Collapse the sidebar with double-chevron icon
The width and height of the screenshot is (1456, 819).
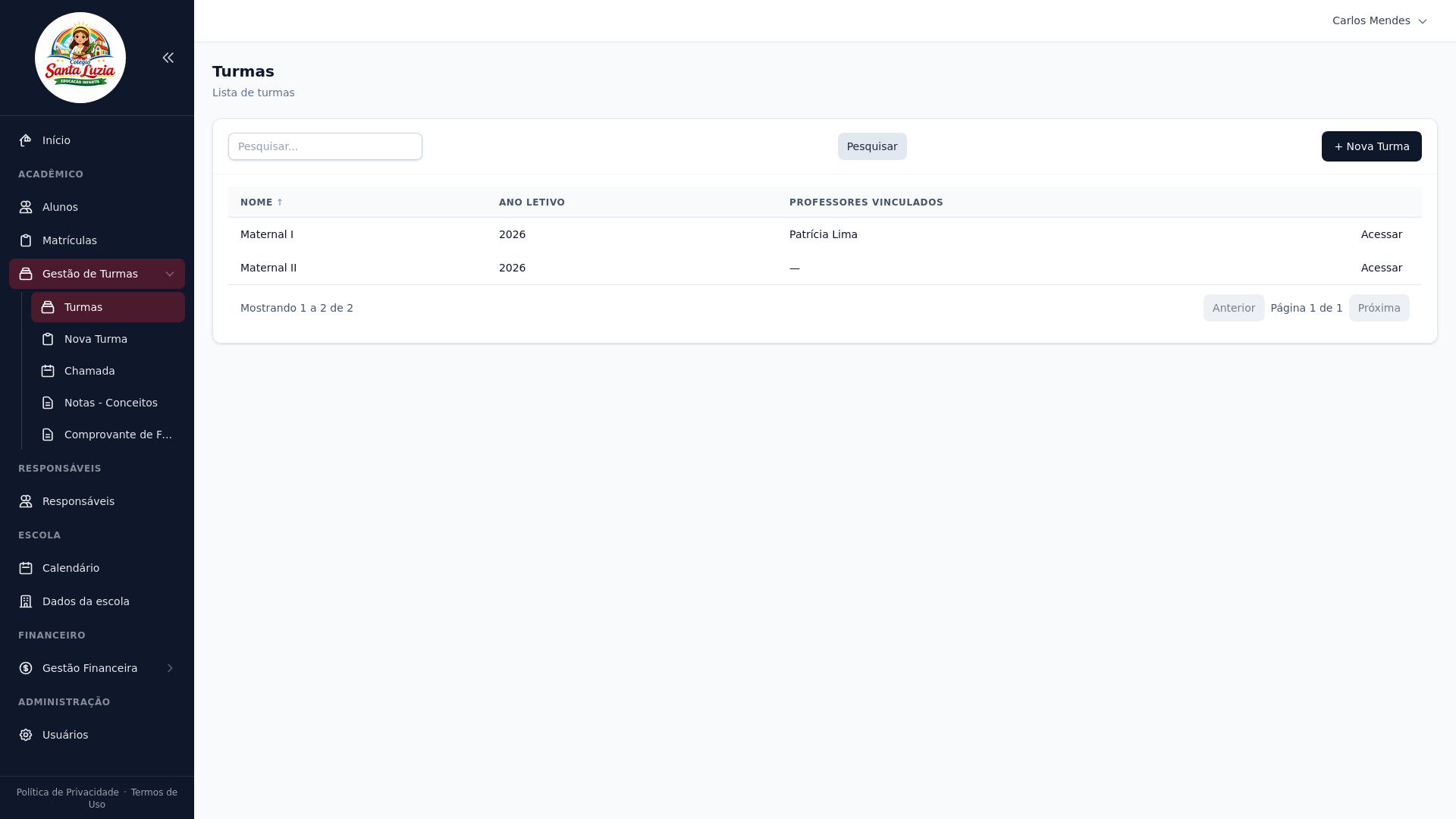[x=168, y=58]
